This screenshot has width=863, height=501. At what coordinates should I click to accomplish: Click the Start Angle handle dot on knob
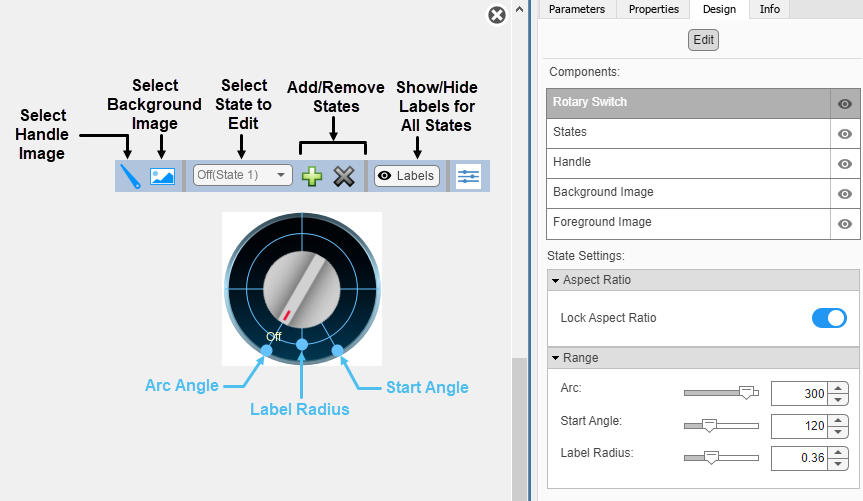coord(337,350)
